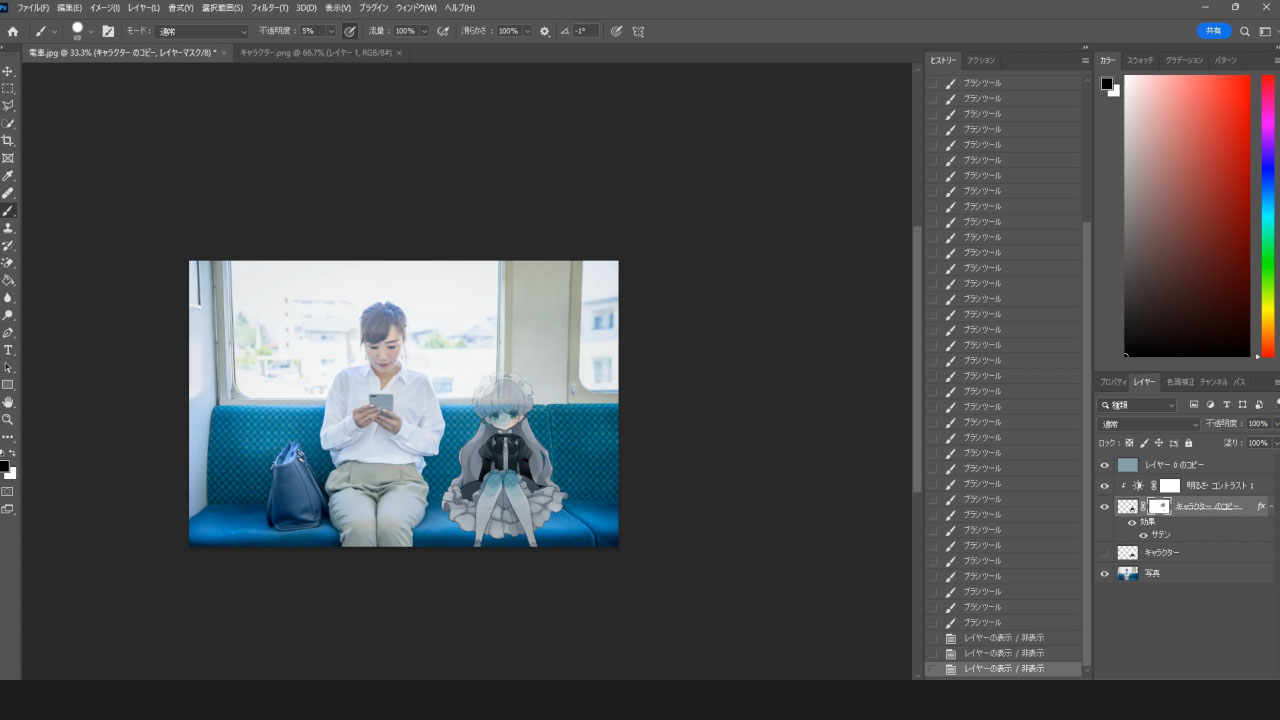Open the brush preset picker dropdown

pyautogui.click(x=91, y=31)
